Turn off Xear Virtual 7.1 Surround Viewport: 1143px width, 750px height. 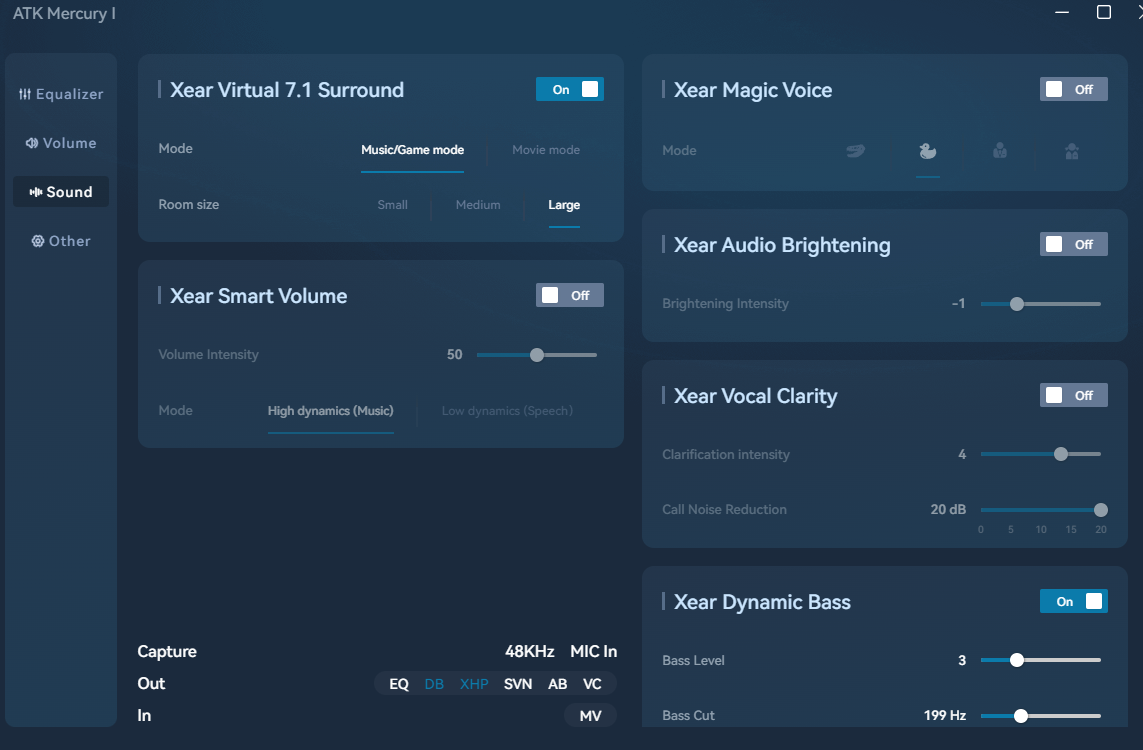pos(569,89)
